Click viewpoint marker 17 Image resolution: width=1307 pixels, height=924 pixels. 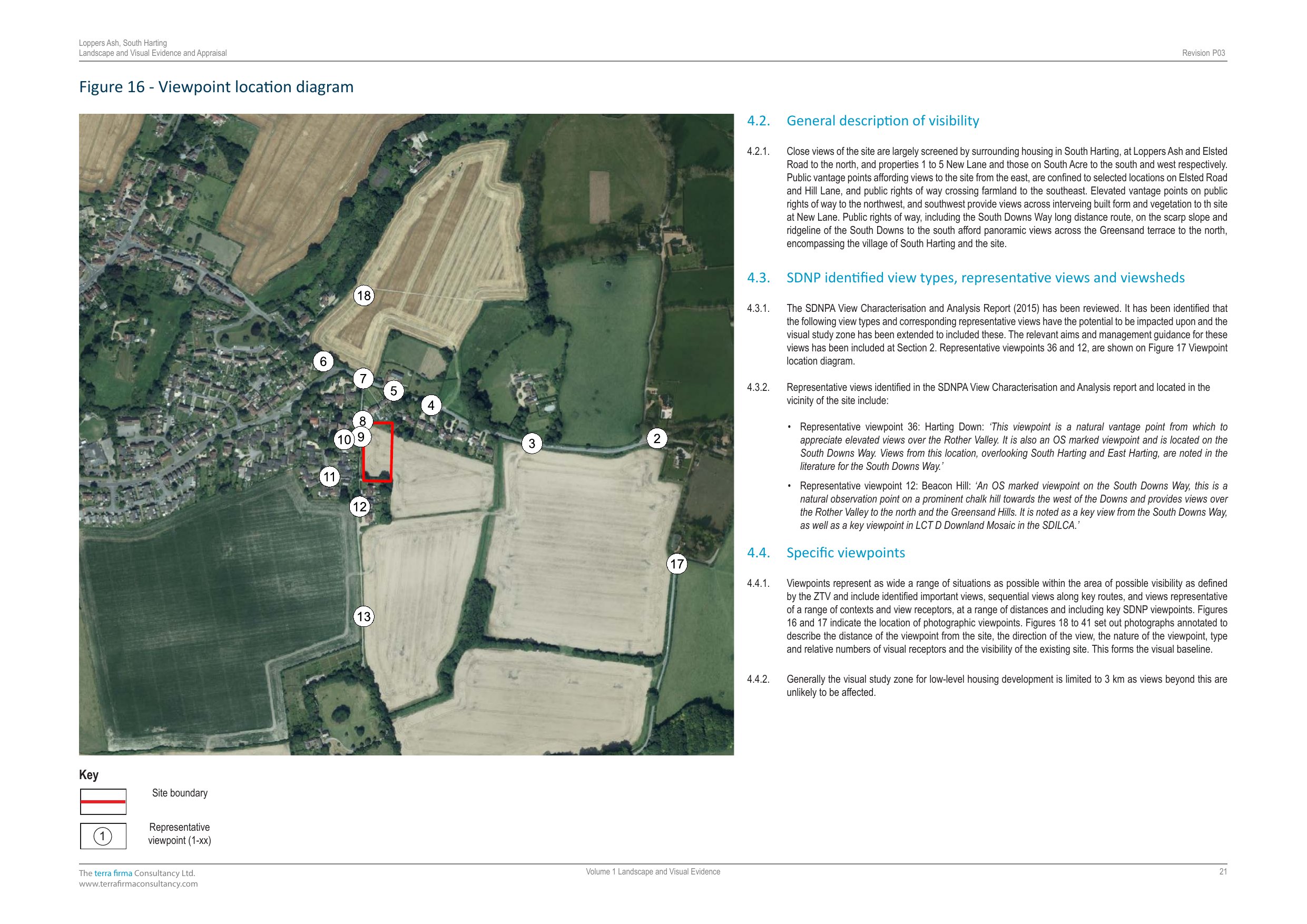677,564
